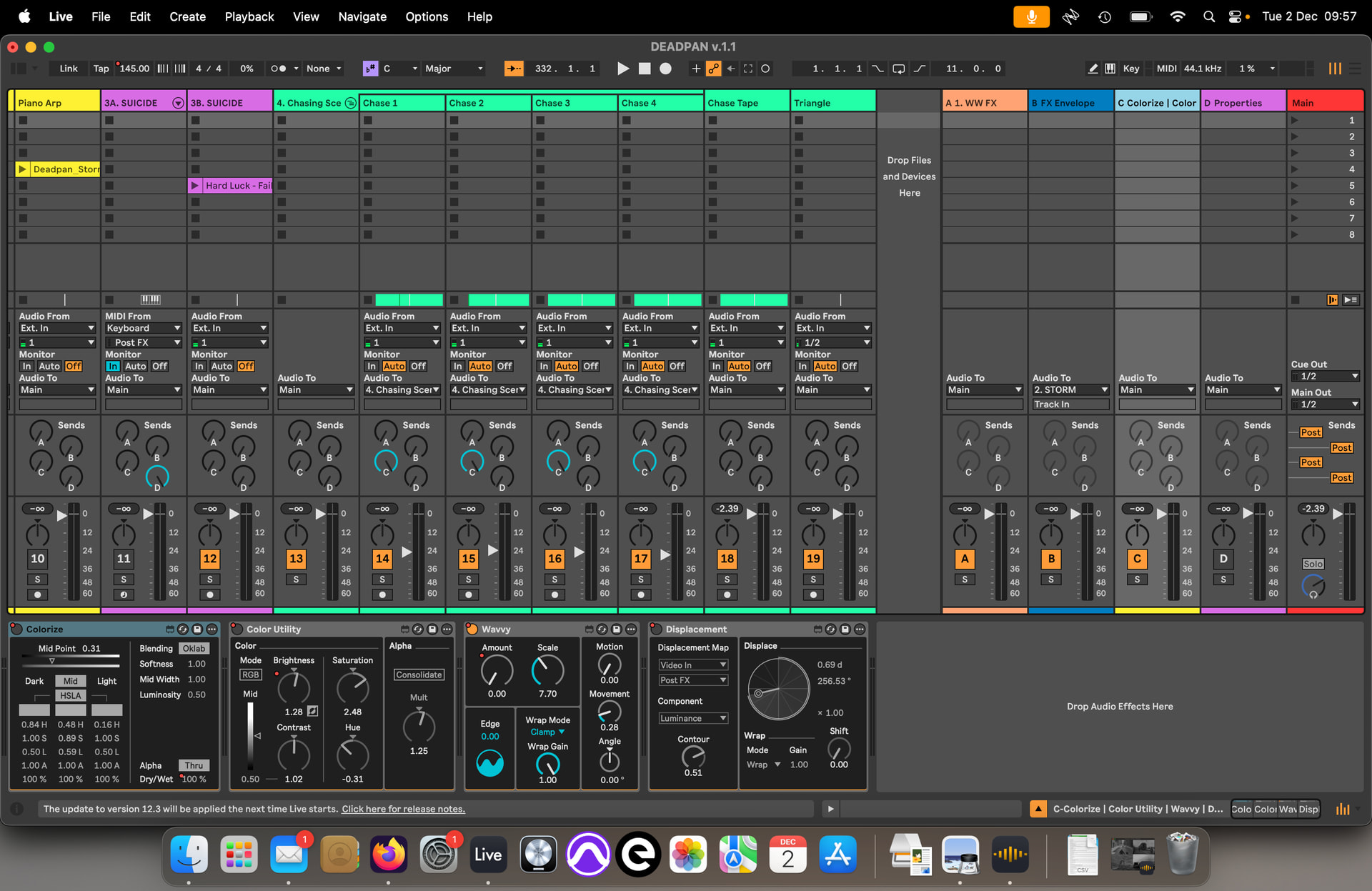Click here for release notes link

pyautogui.click(x=403, y=809)
